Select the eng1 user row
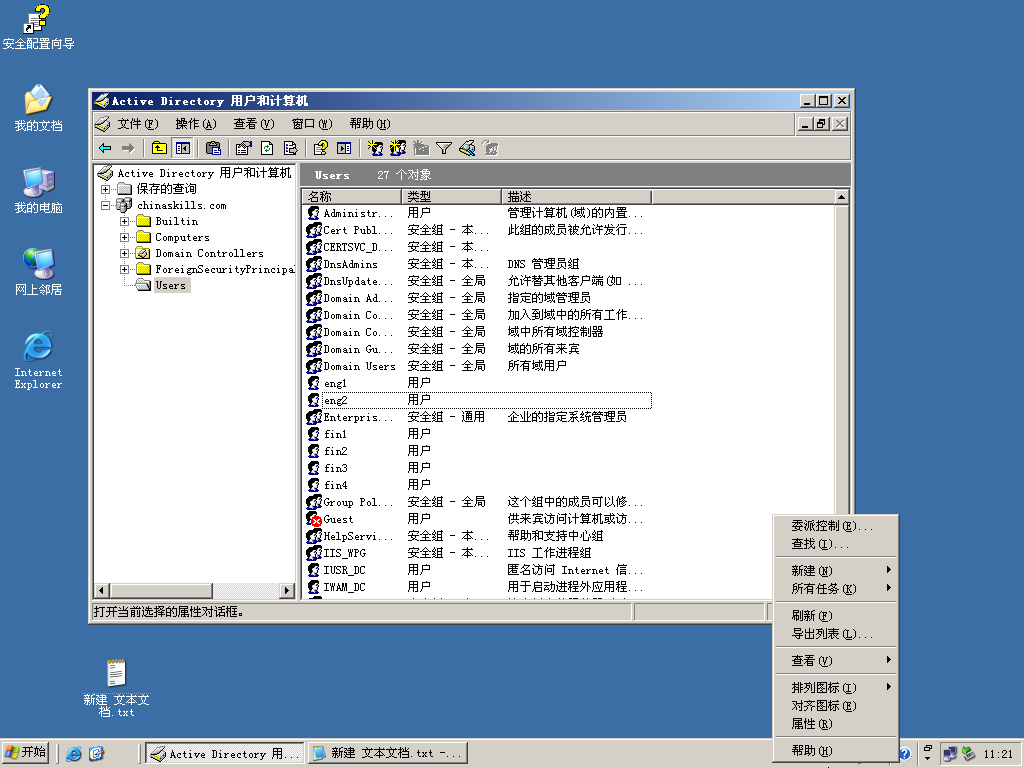 [x=478, y=383]
